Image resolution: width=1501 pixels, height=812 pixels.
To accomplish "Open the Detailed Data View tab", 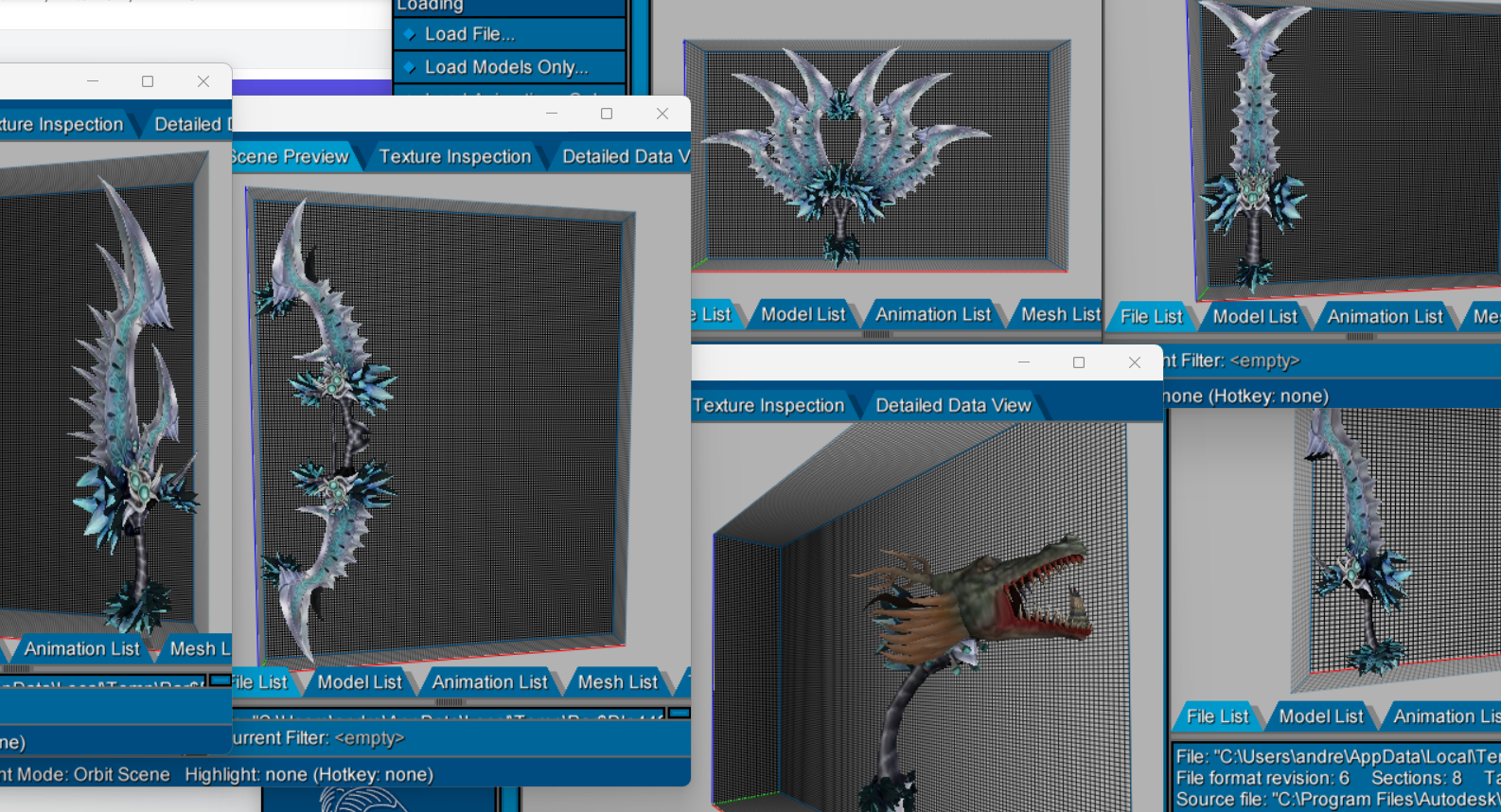I will click(952, 406).
